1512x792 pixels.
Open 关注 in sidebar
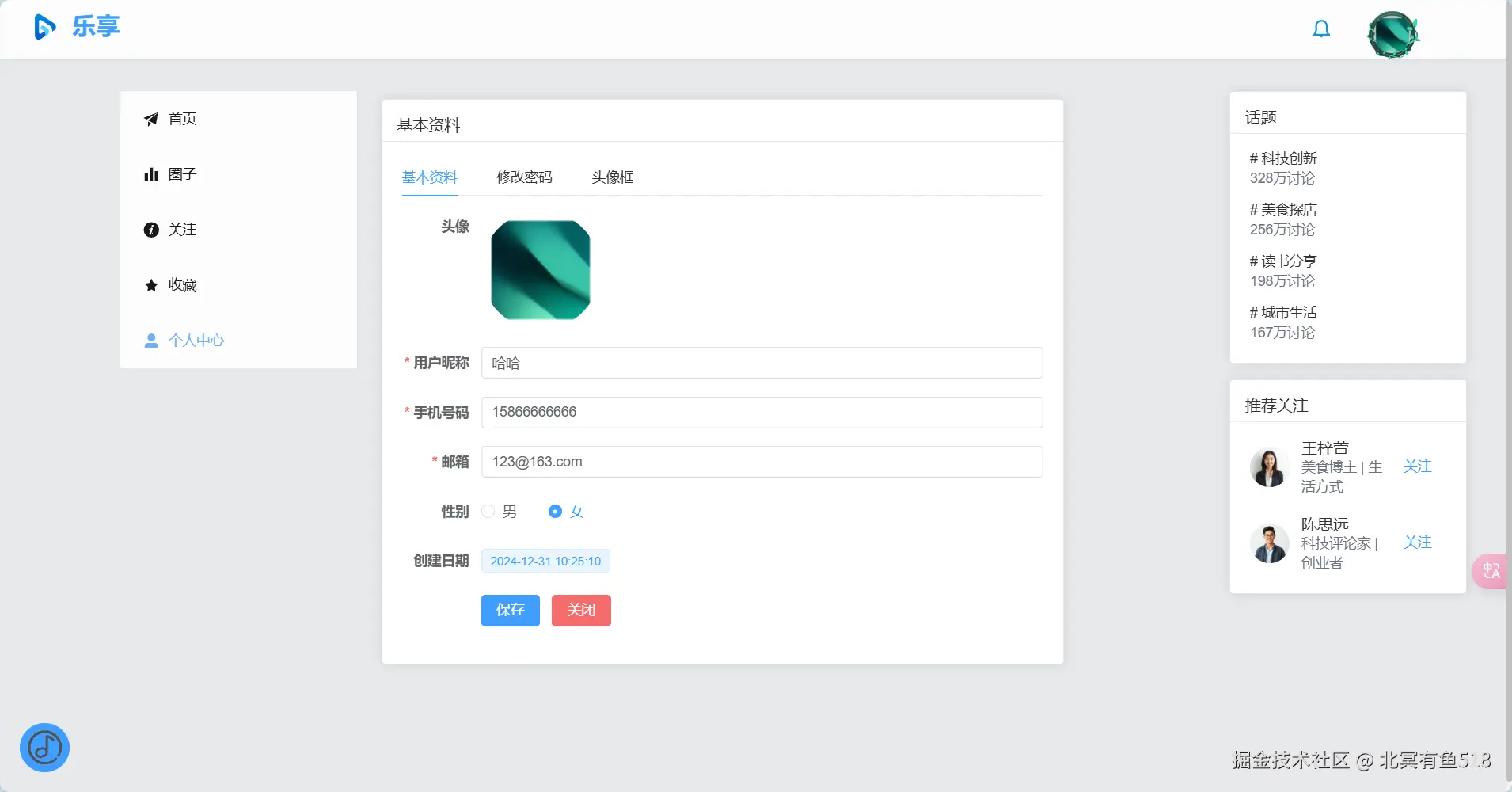click(238, 230)
